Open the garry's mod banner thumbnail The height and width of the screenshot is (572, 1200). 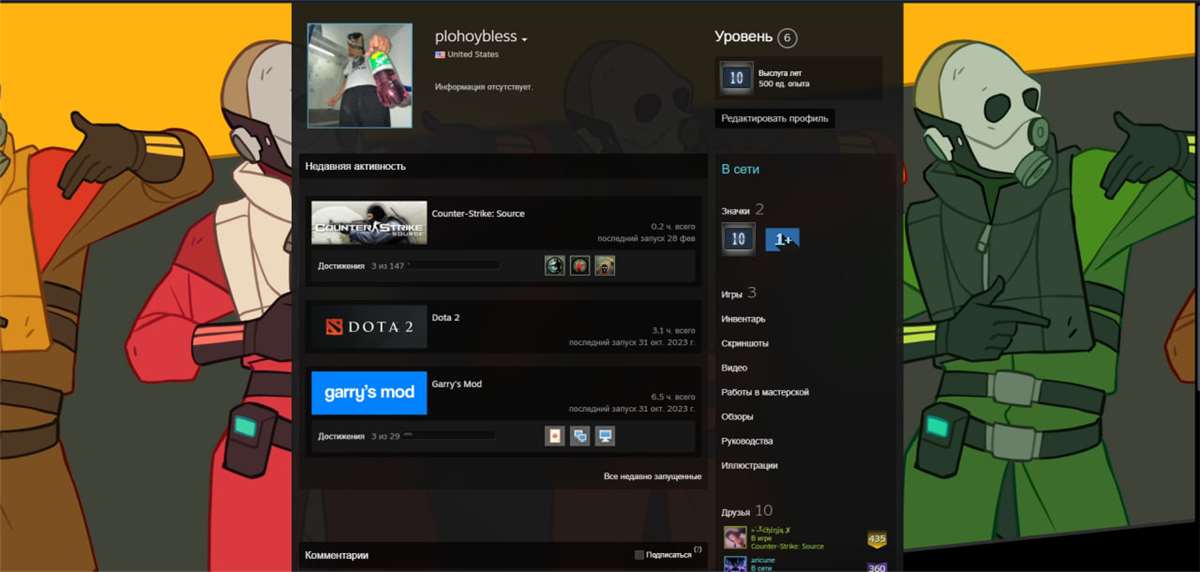369,393
